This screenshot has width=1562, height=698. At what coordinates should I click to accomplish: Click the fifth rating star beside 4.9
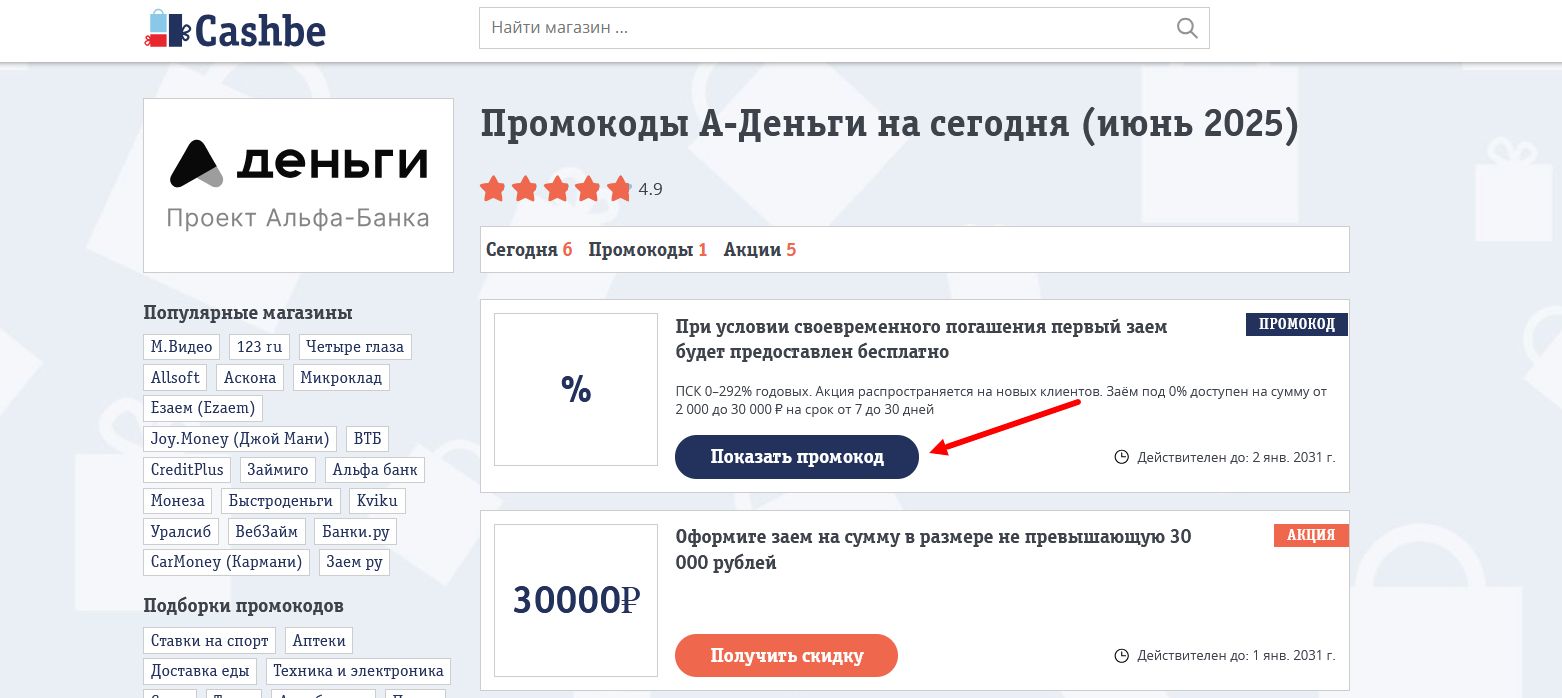[619, 188]
